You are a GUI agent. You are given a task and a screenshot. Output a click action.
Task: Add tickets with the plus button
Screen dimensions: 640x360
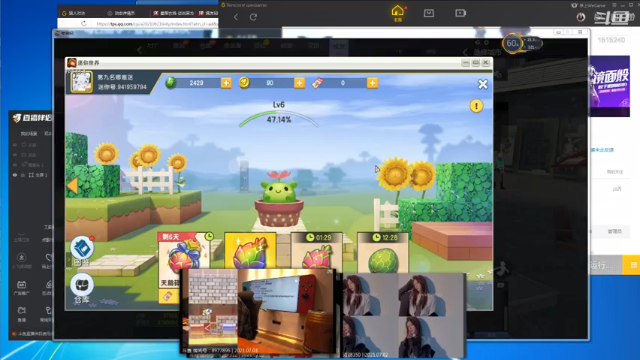click(x=372, y=83)
